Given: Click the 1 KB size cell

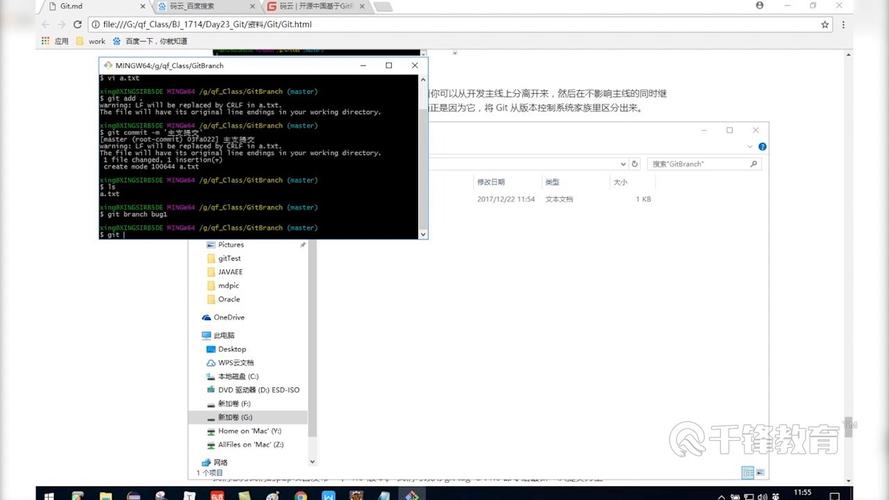Looking at the screenshot, I should 644,199.
